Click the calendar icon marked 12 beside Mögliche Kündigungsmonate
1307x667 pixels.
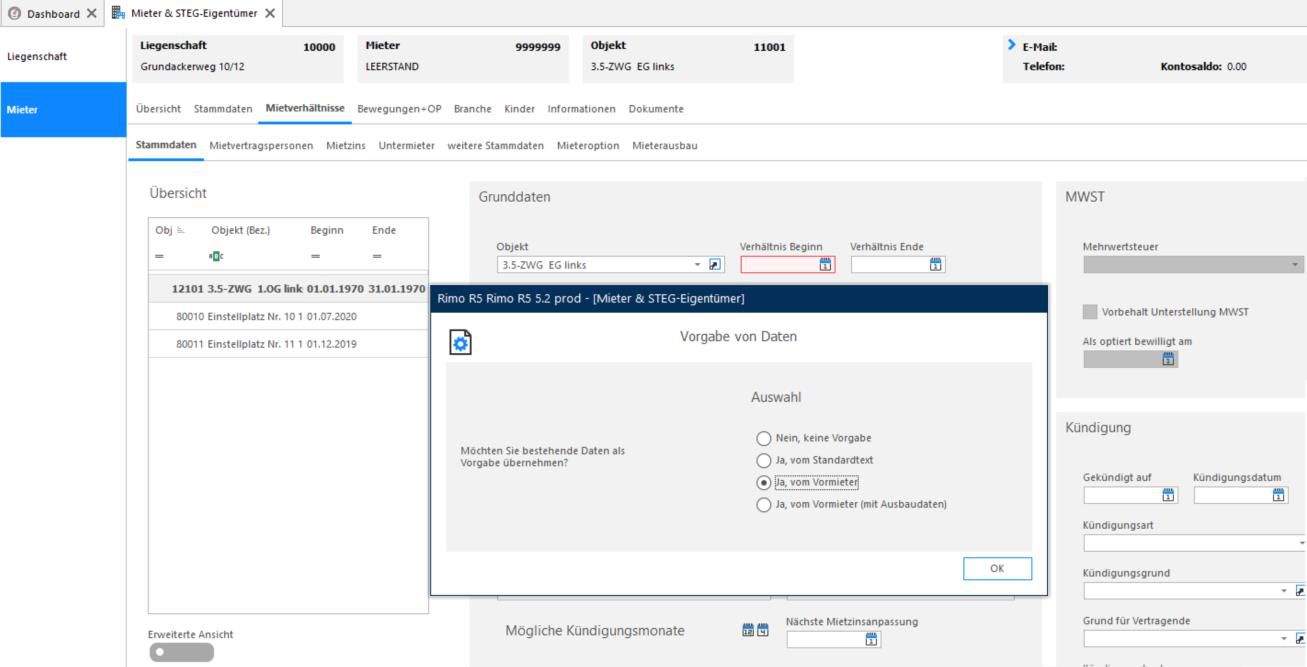748,630
